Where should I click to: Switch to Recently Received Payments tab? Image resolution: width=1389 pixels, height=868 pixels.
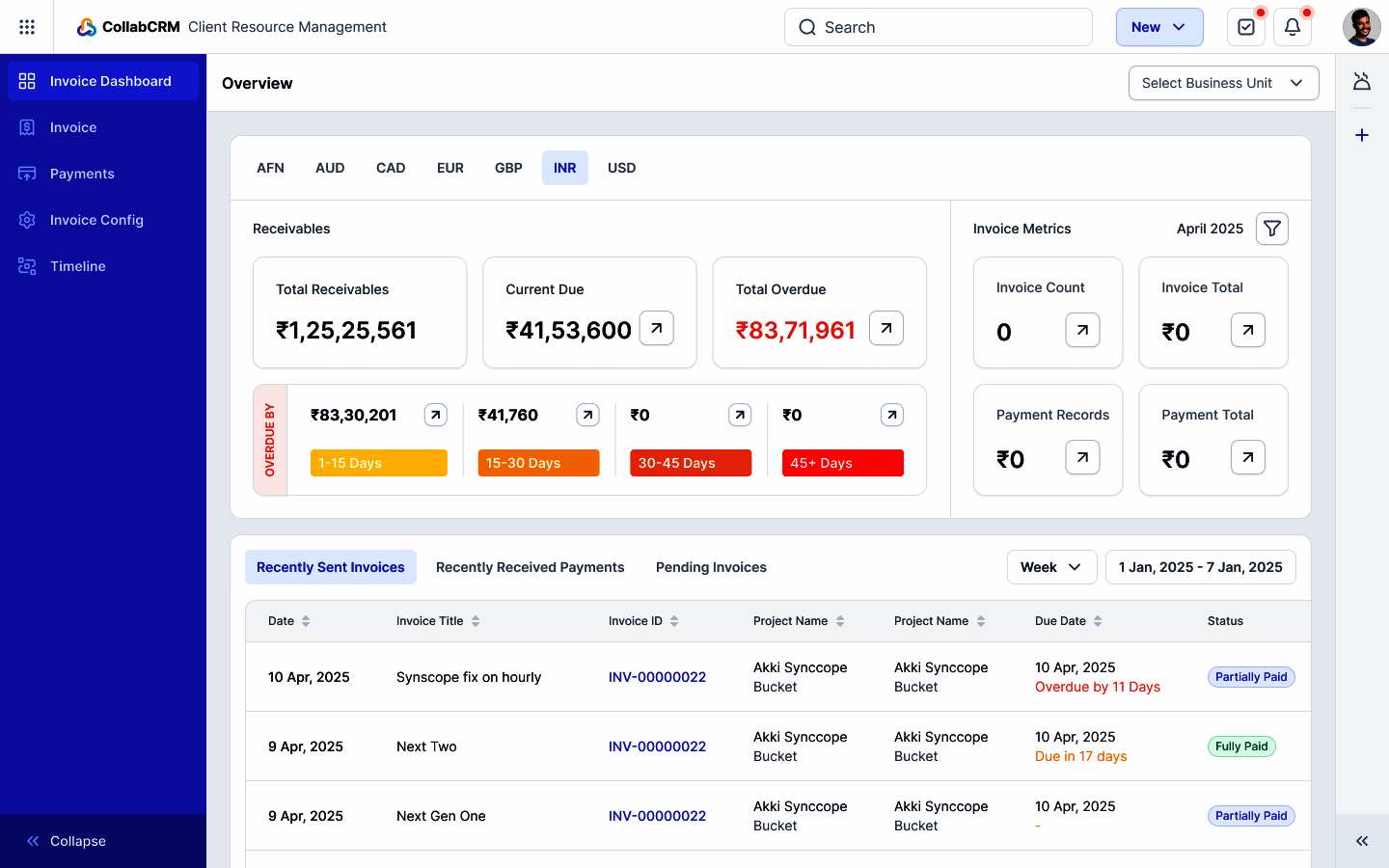(x=530, y=567)
